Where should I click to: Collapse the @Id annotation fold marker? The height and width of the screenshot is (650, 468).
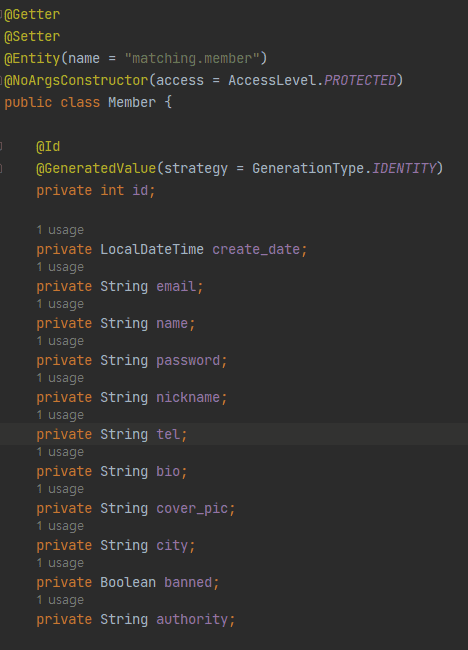click(x=1, y=146)
